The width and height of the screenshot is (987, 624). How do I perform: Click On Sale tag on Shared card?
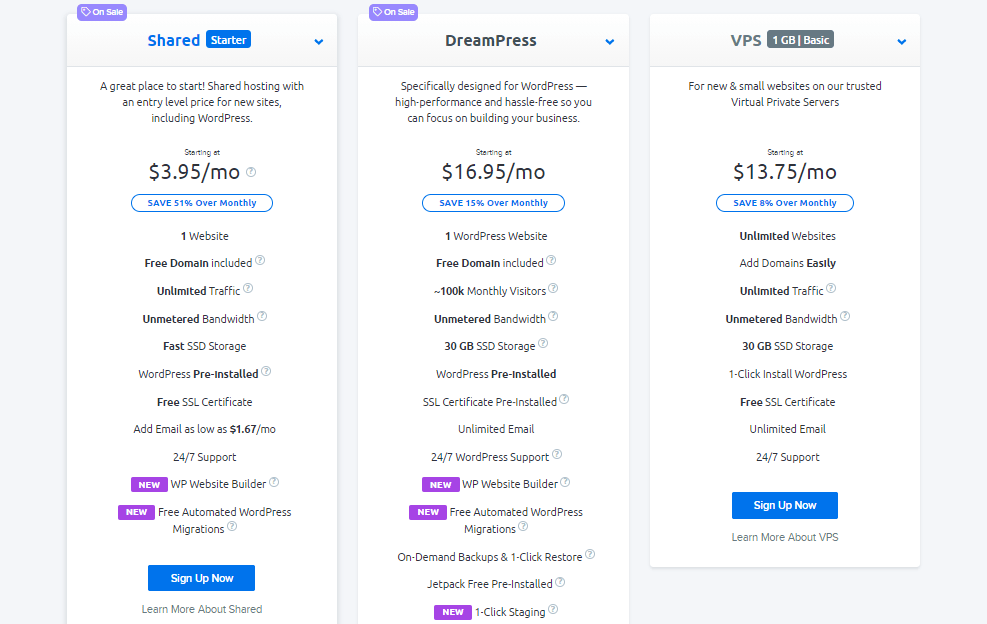pyautogui.click(x=102, y=12)
